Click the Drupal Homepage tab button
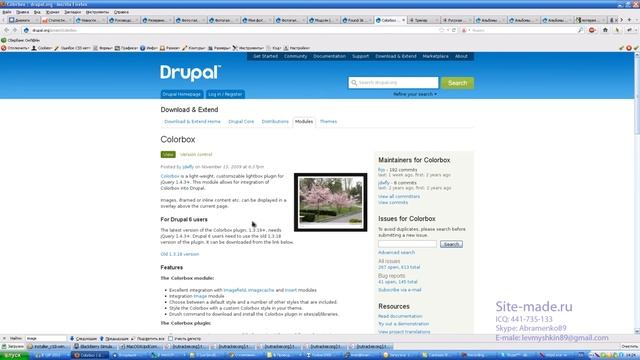 click(x=182, y=94)
